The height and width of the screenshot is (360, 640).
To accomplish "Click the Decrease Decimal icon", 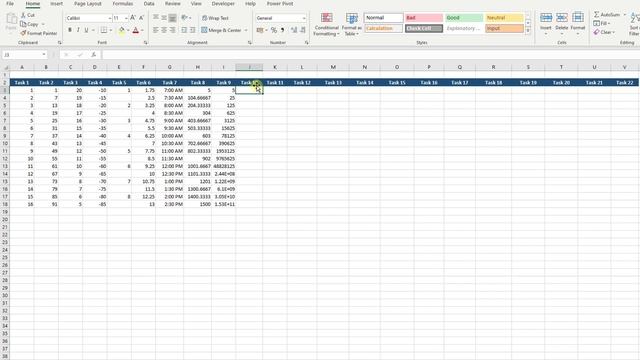I will tap(303, 30).
